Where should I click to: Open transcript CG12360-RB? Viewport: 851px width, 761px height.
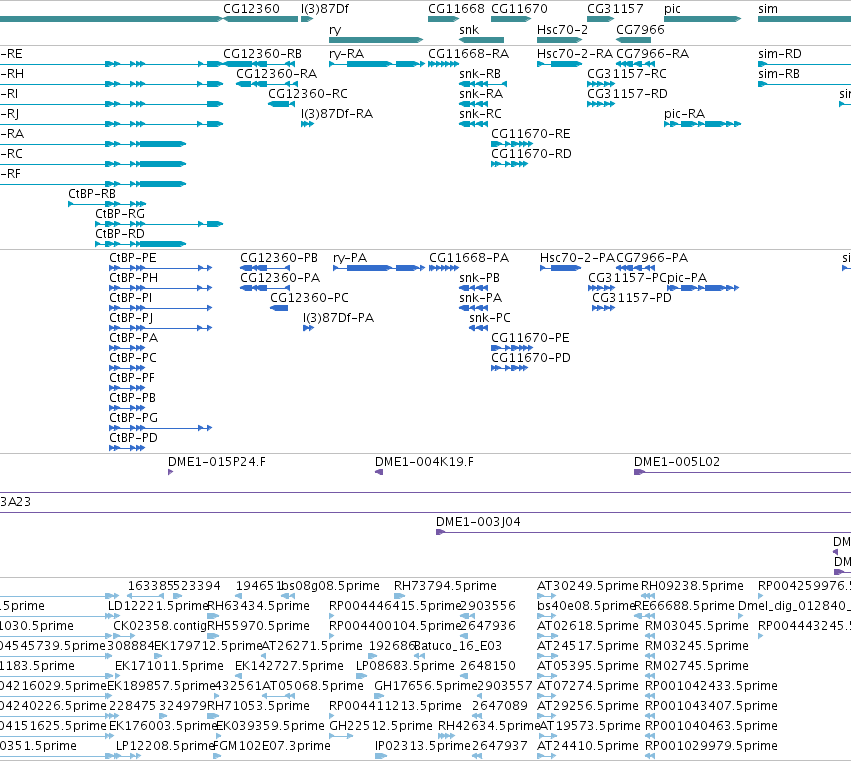[x=262, y=54]
